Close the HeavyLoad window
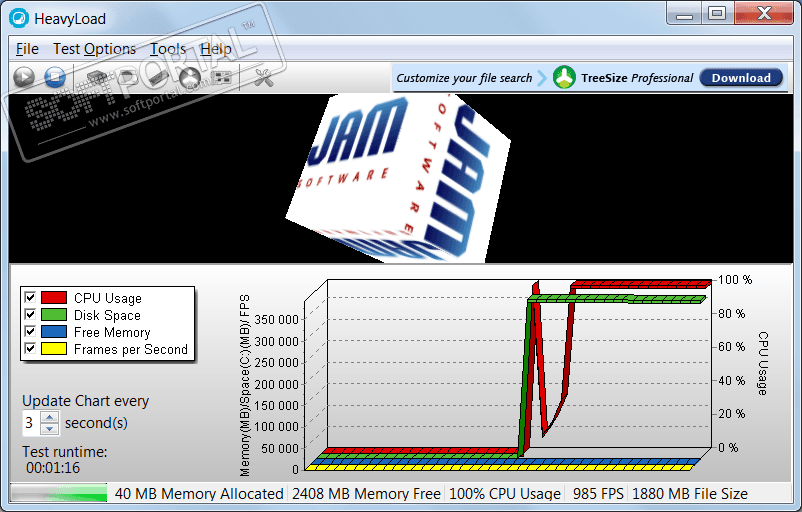The height and width of the screenshot is (512, 802). [764, 14]
